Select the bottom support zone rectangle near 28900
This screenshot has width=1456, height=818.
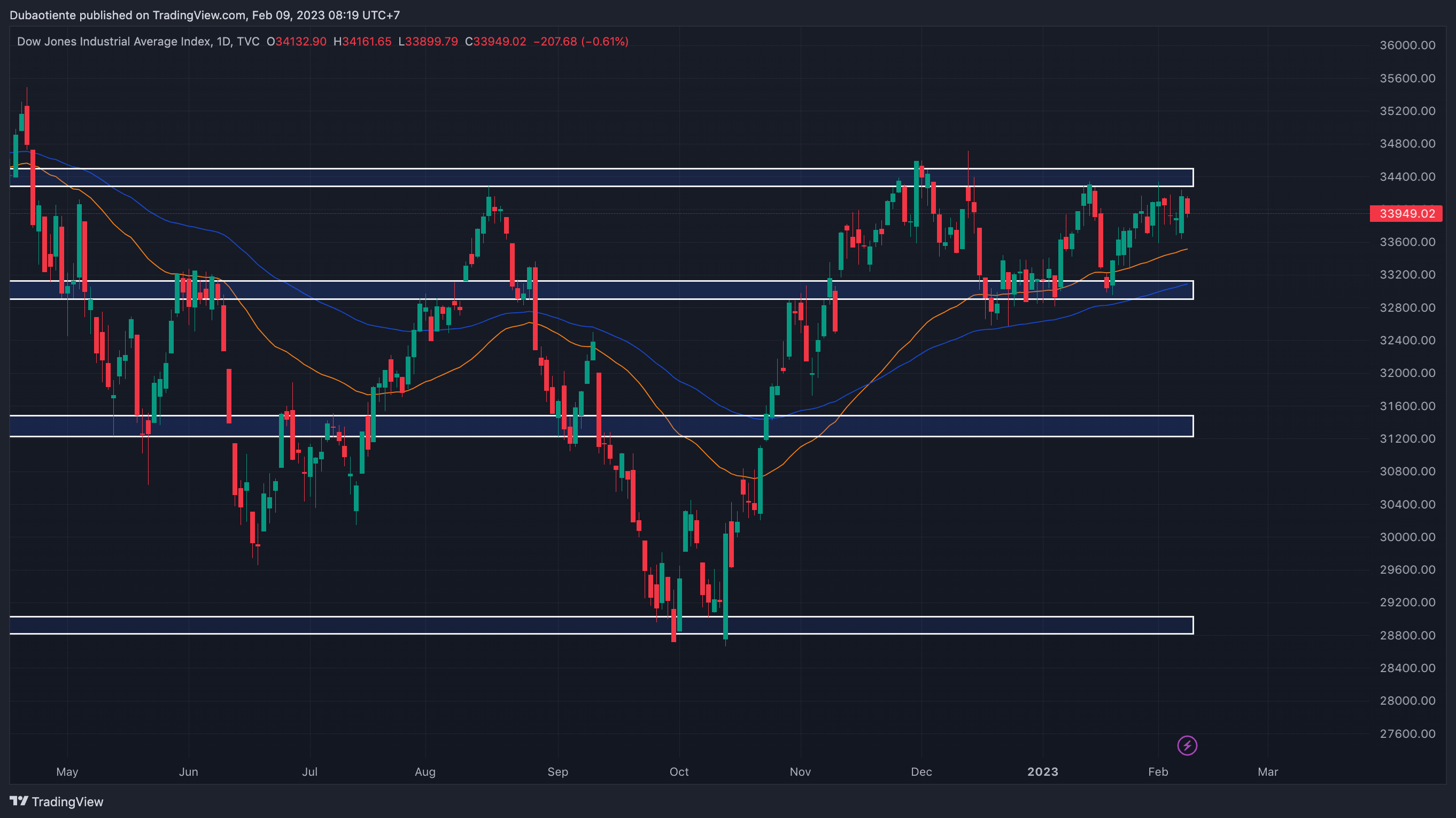[602, 625]
